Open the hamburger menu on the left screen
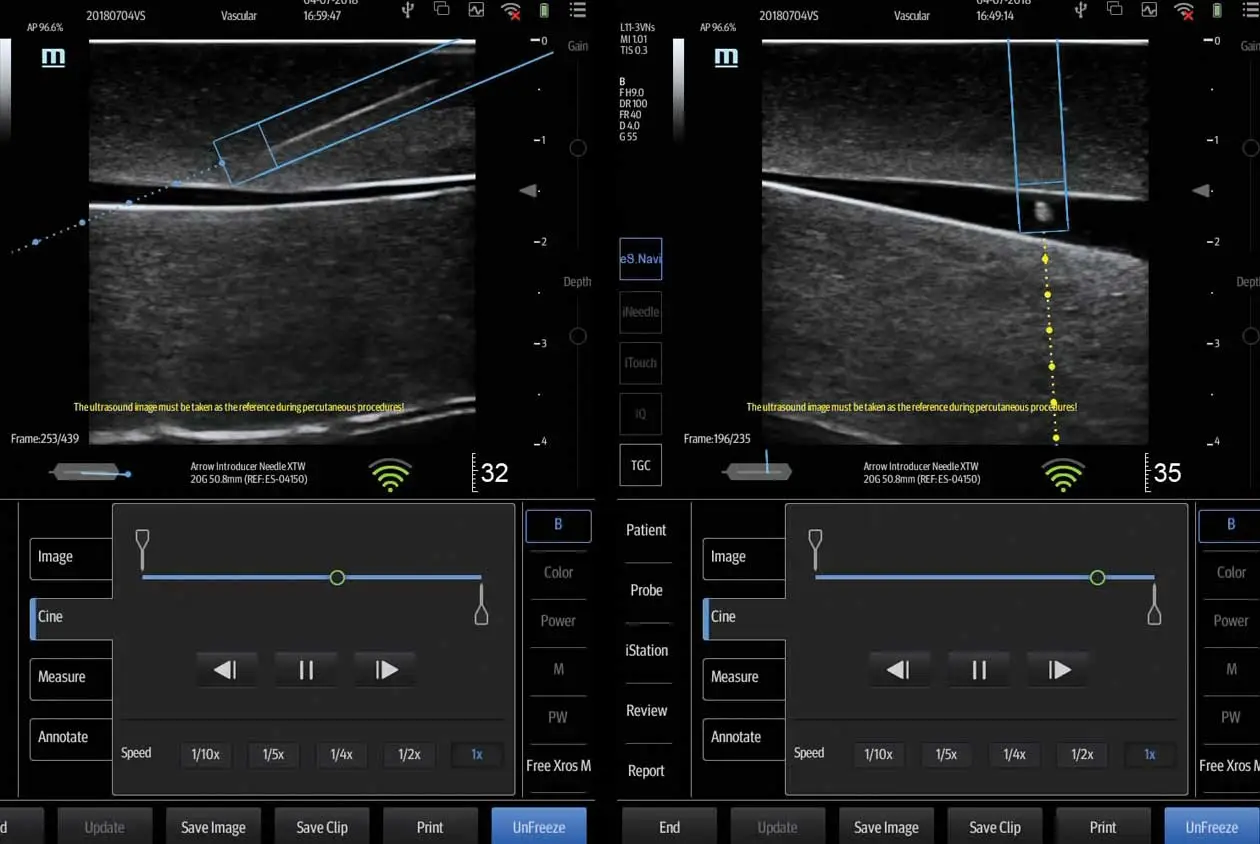 coord(577,11)
